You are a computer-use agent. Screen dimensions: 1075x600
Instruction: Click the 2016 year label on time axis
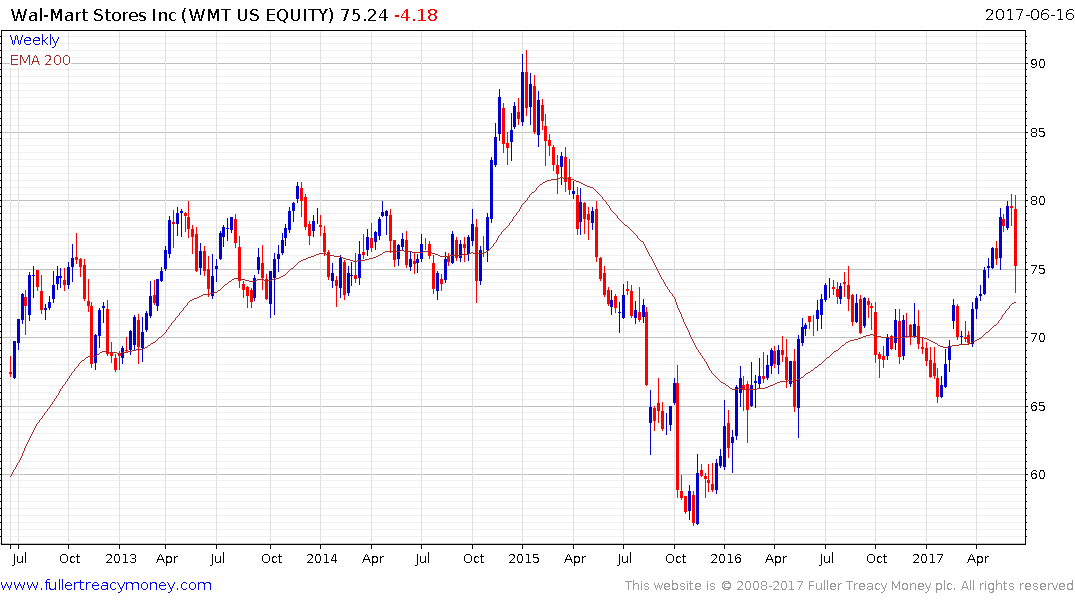tap(726, 558)
